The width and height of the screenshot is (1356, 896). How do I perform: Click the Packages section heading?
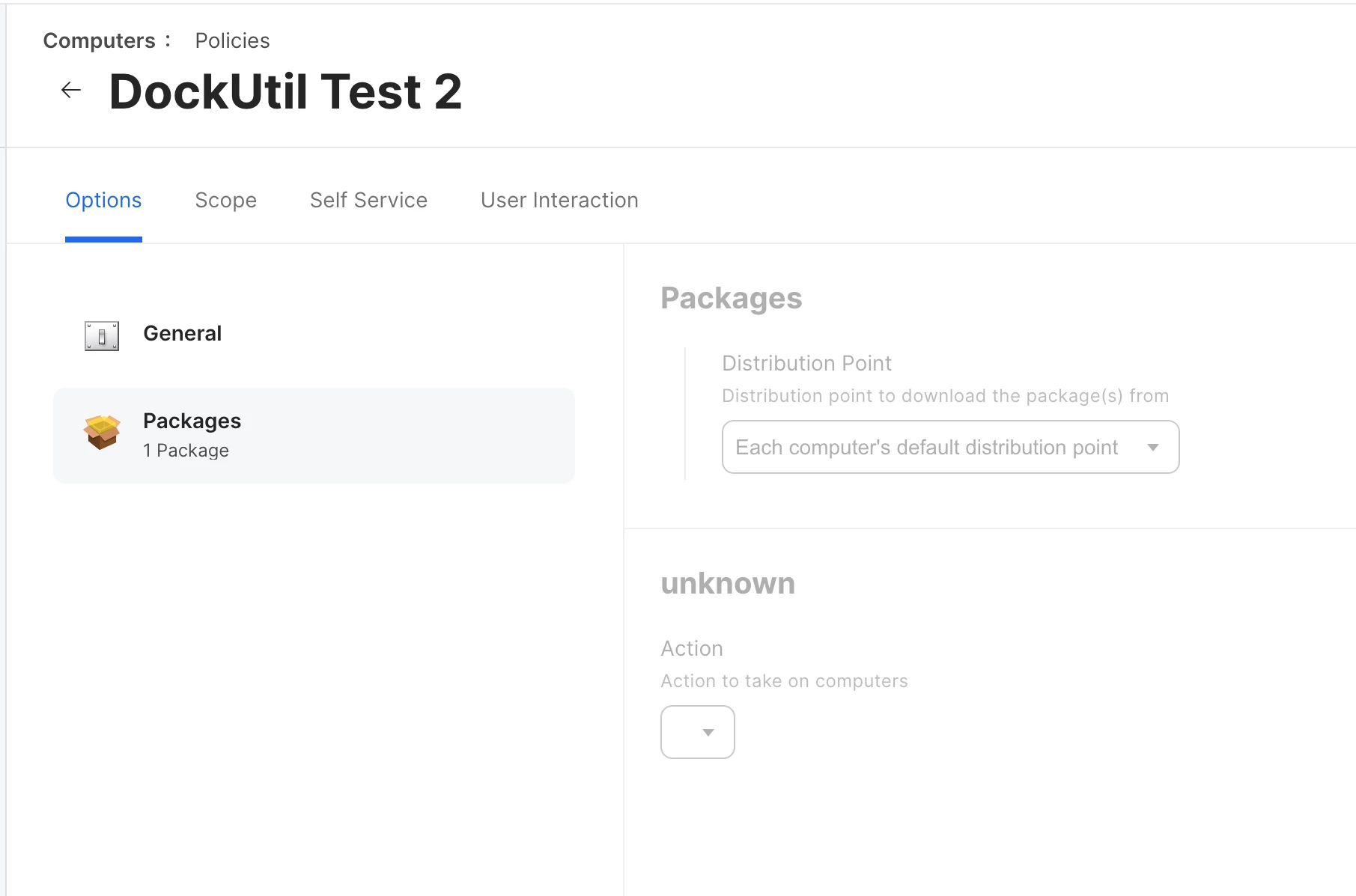tap(731, 298)
